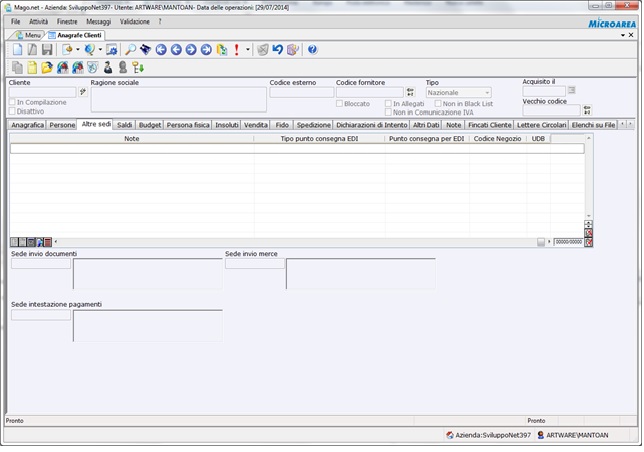Screen dimensions: 644x452
Task: Go to first record arrow icon
Action: click(x=161, y=49)
